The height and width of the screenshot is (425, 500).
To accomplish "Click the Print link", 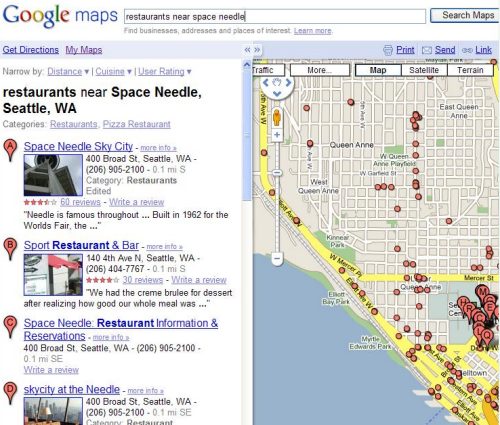I will pos(405,50).
